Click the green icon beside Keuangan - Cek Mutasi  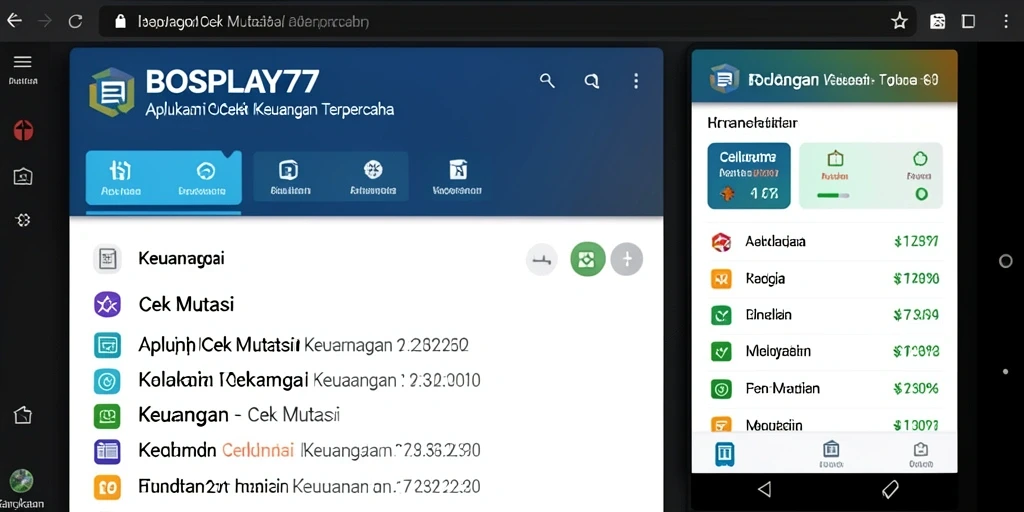click(x=107, y=415)
